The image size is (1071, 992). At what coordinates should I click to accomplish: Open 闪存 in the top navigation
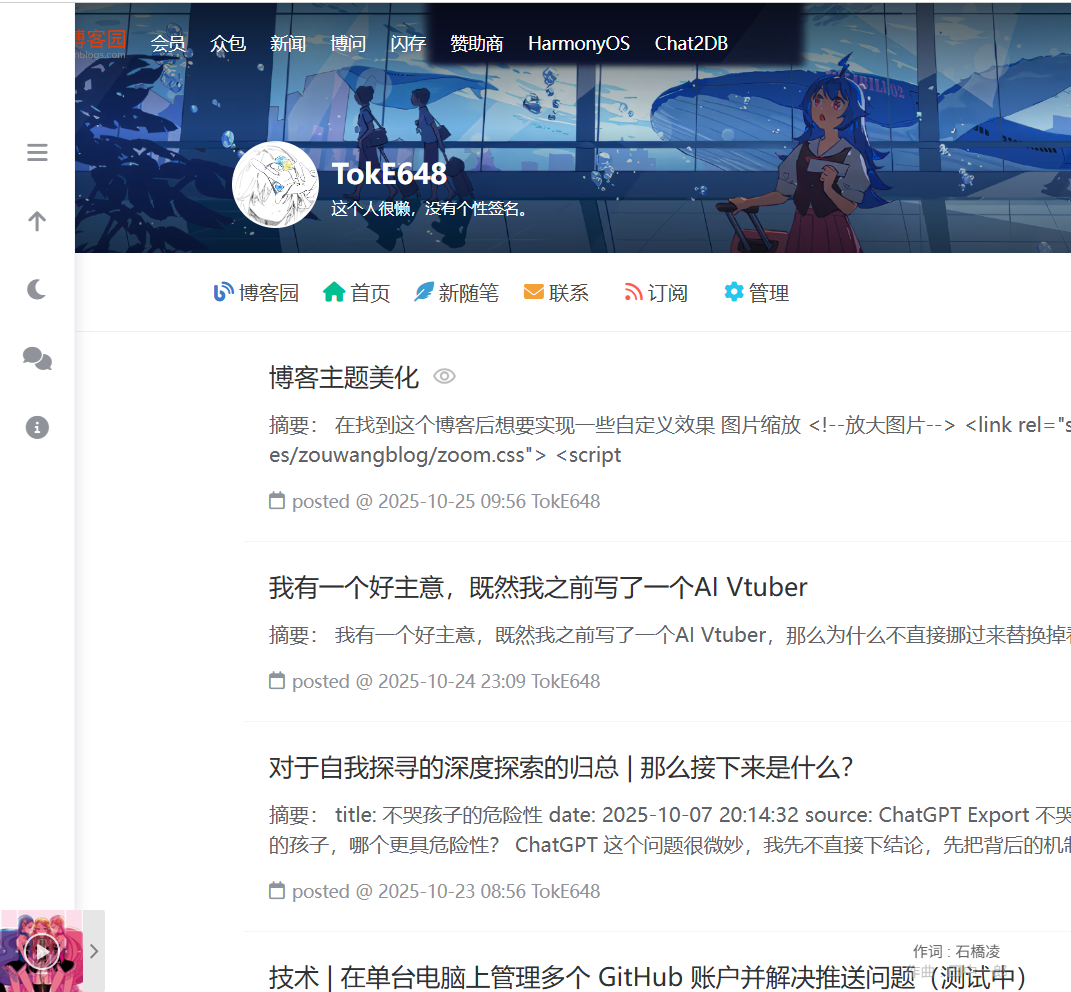(x=408, y=44)
